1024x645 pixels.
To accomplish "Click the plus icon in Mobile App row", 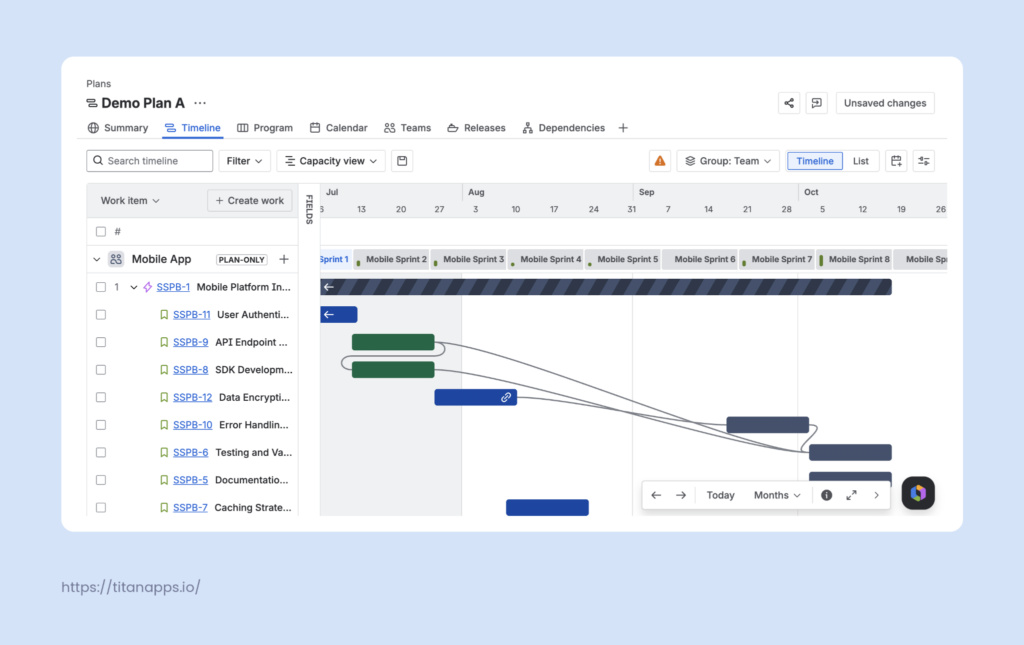I will 284,259.
